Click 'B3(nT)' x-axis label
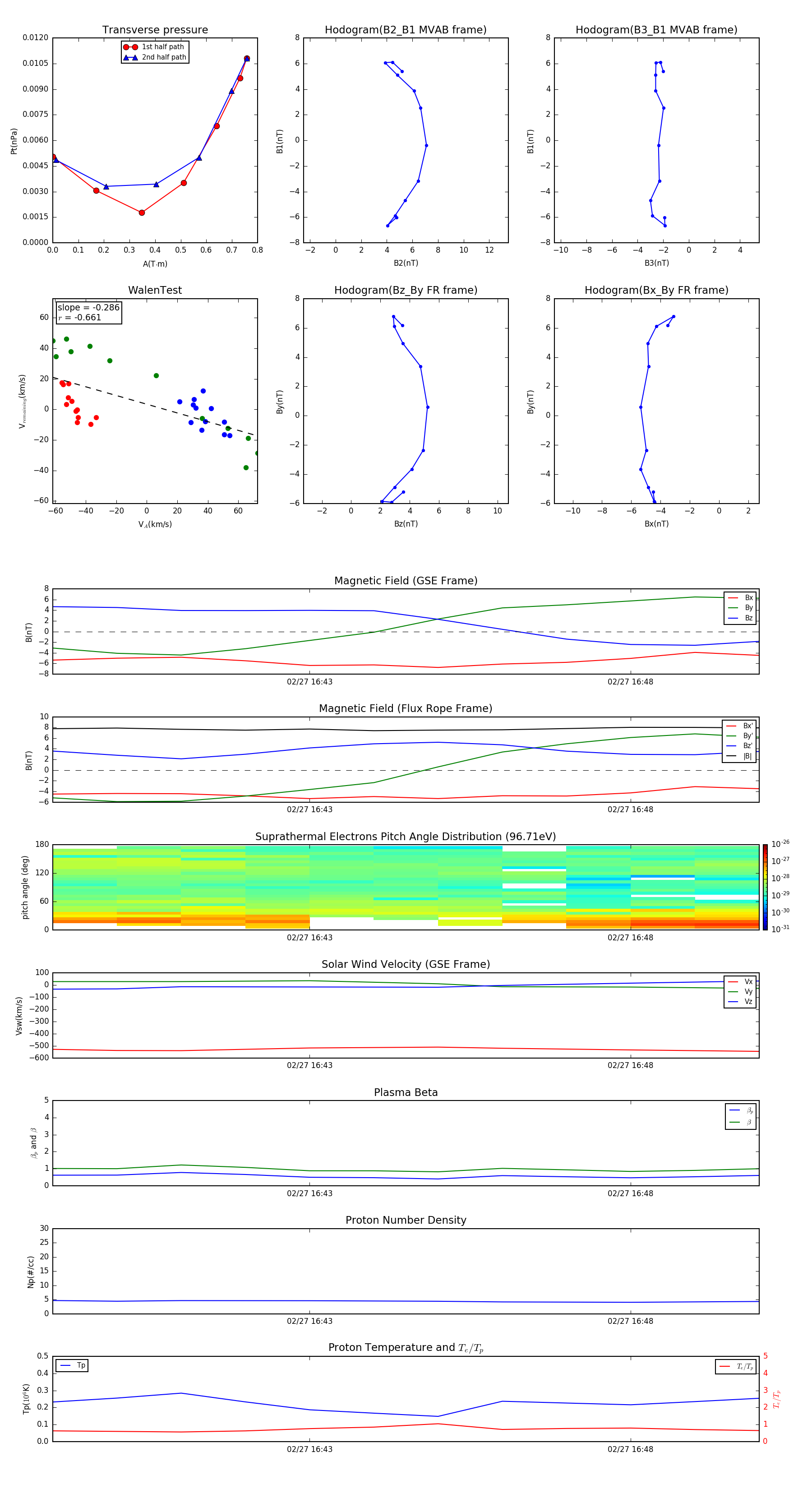812x1489 pixels. [656, 263]
